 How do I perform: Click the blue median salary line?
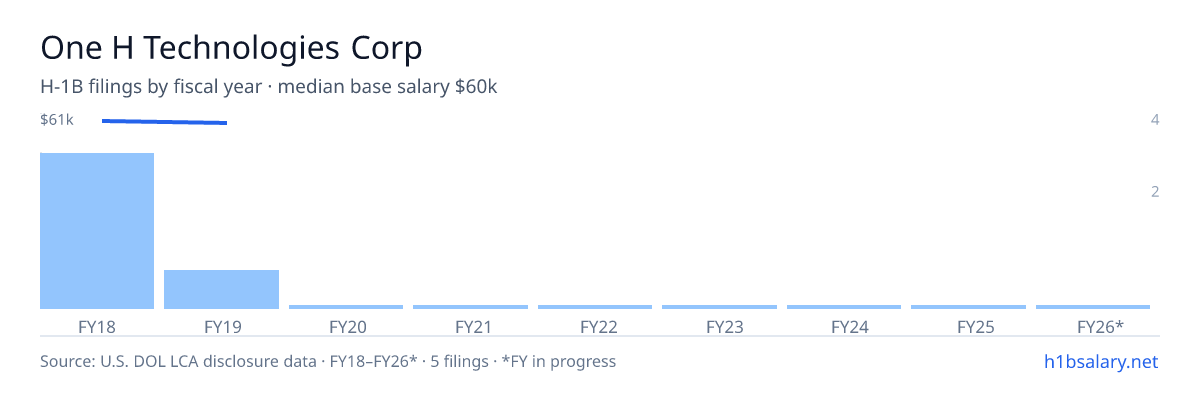(x=165, y=122)
